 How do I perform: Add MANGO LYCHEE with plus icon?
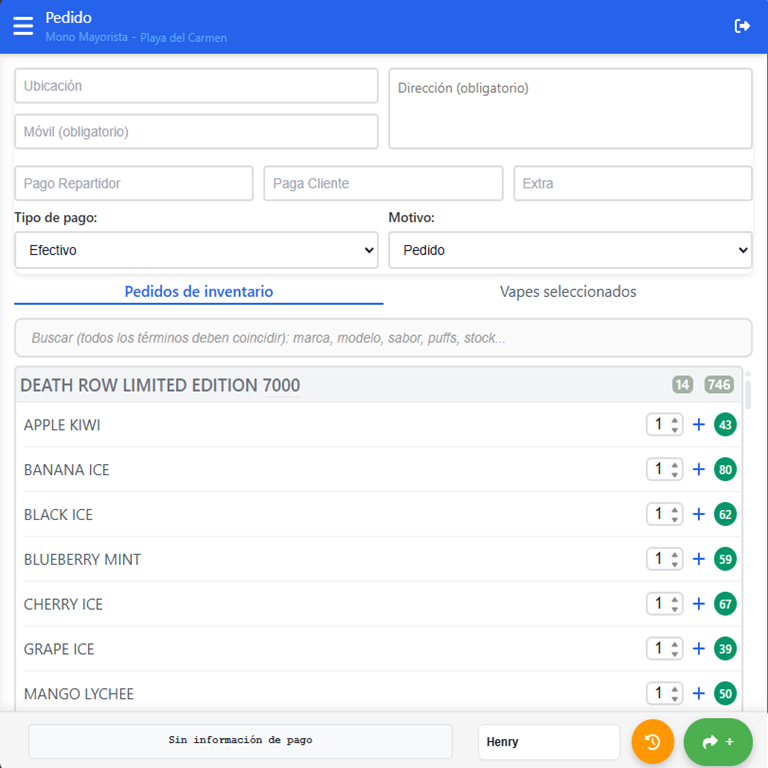[699, 694]
